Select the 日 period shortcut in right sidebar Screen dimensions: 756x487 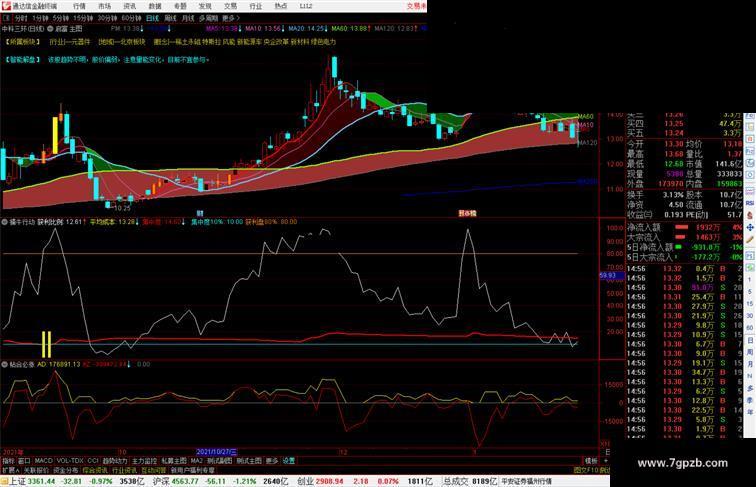point(750,340)
